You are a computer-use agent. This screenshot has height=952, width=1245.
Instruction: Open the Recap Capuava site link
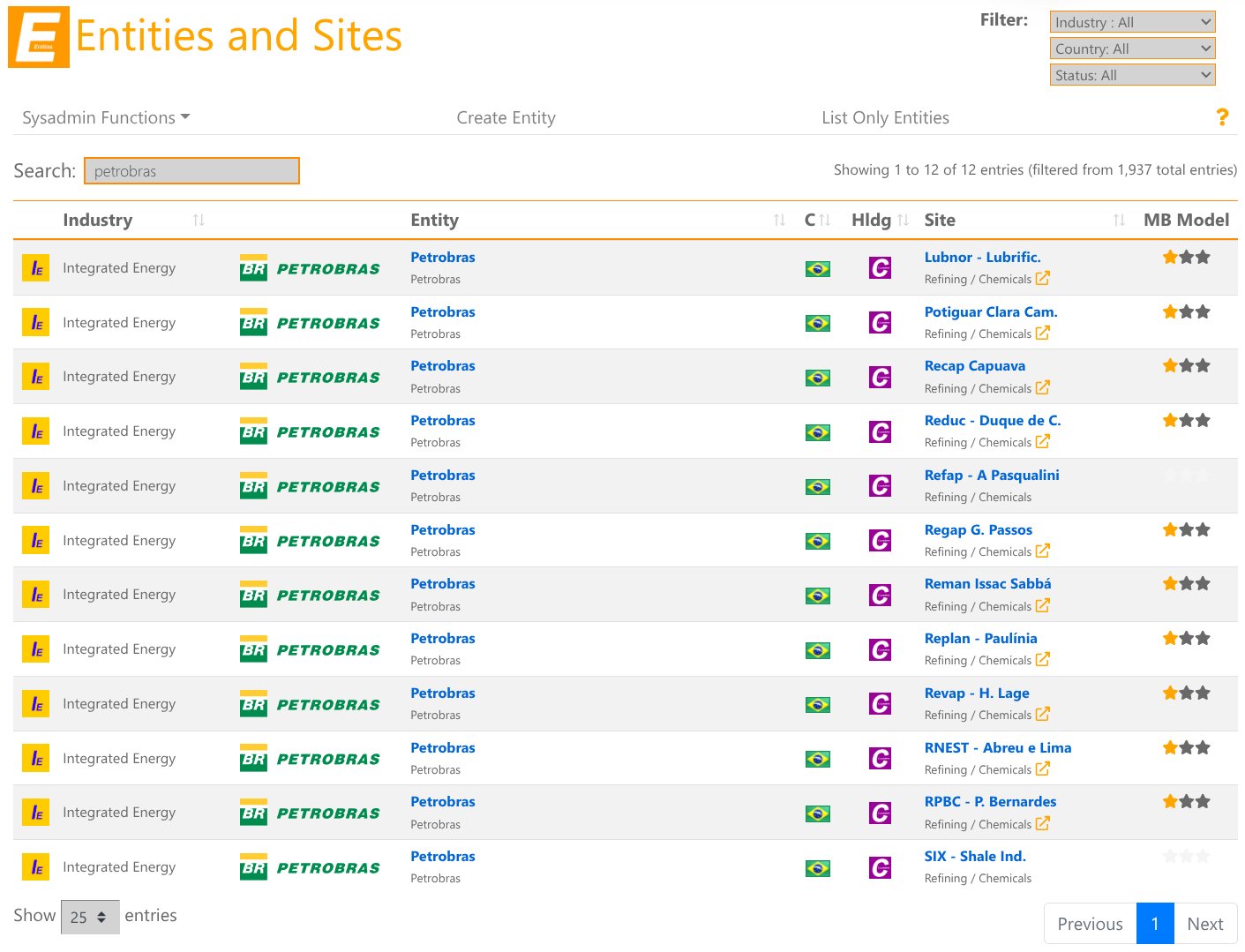pos(975,365)
